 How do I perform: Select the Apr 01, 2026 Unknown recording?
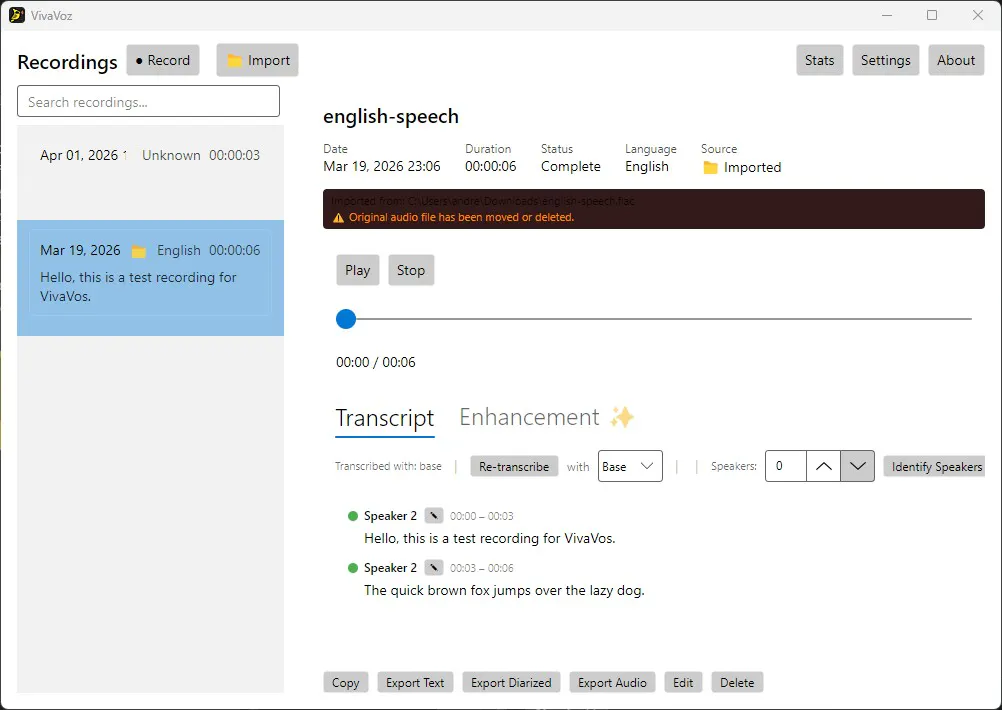click(x=150, y=173)
